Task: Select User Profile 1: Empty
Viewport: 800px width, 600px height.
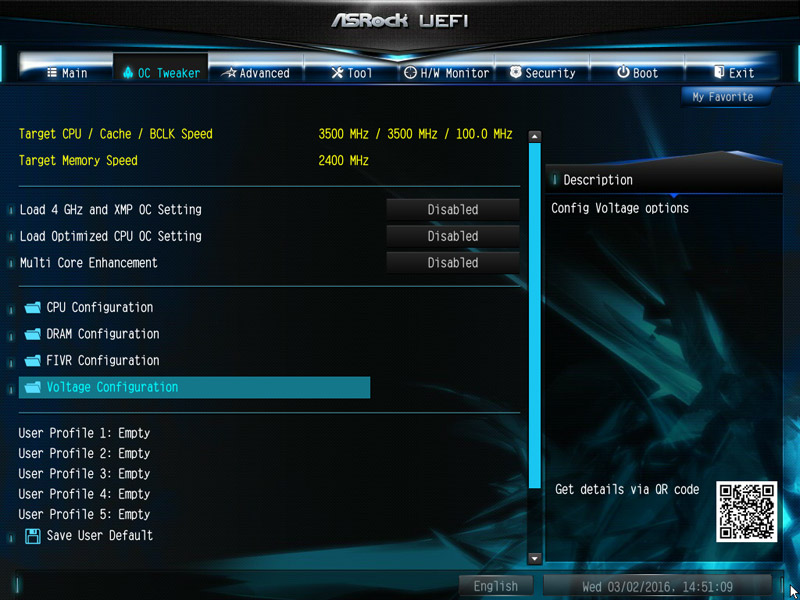Action: pyautogui.click(x=84, y=433)
